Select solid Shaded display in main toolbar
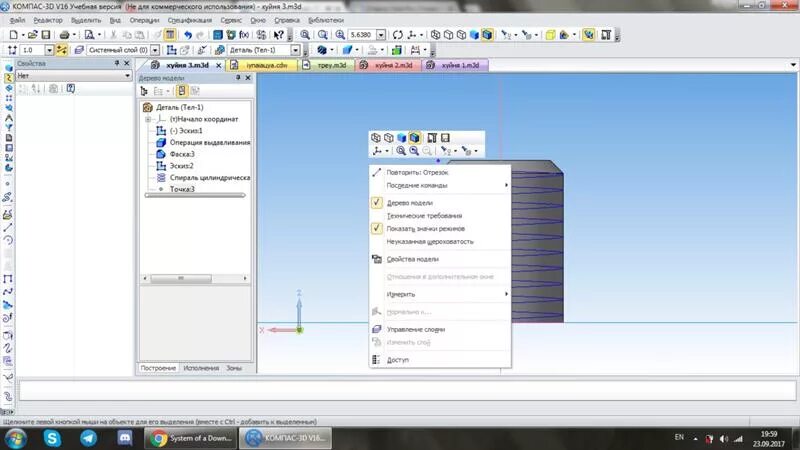The height and width of the screenshot is (450, 800). (474, 35)
